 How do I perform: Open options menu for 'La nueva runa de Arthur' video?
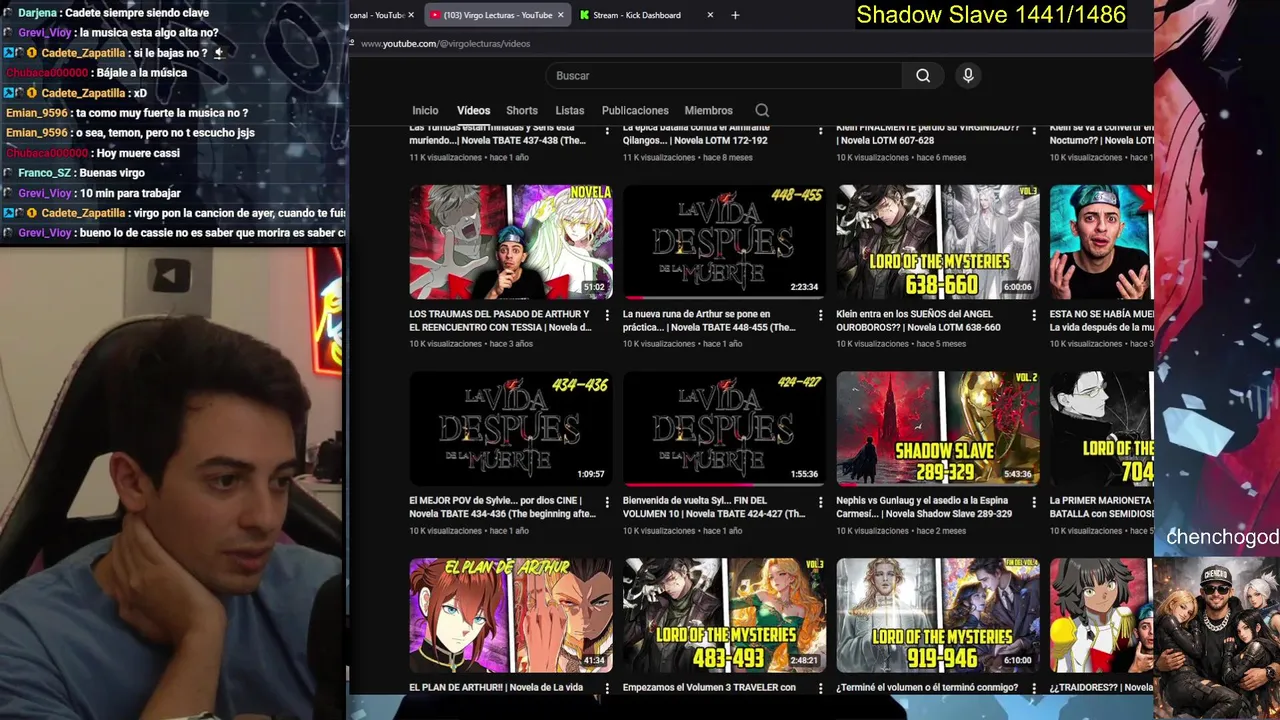tap(820, 315)
